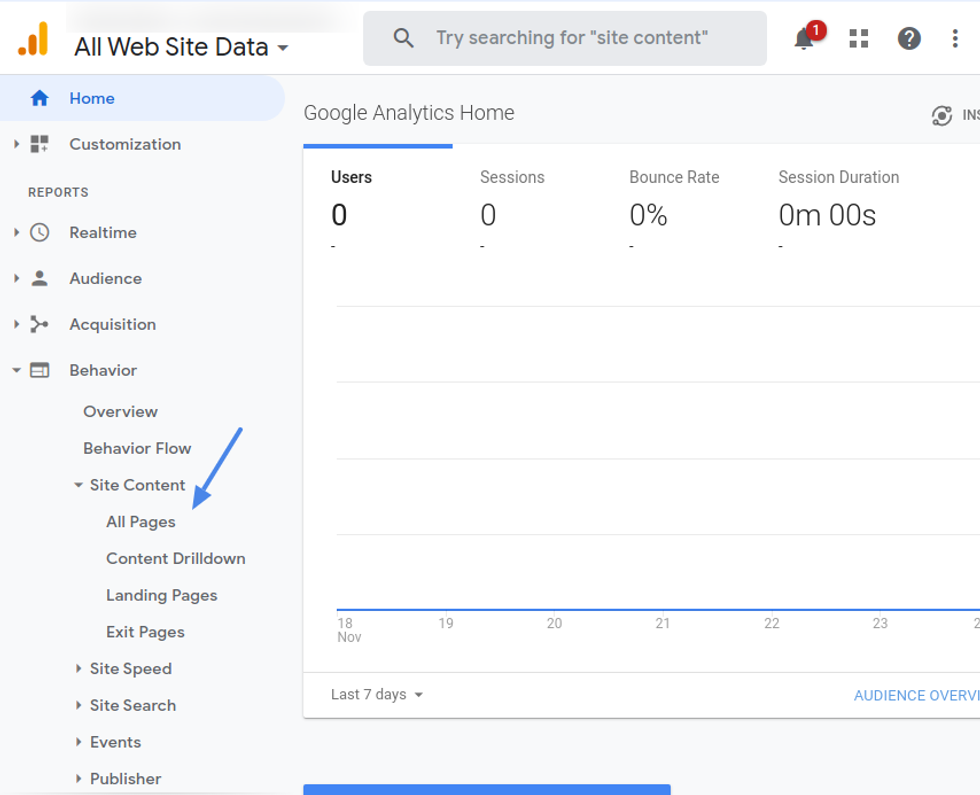The height and width of the screenshot is (795, 980).
Task: Open the Landing Pages report
Action: (x=162, y=596)
